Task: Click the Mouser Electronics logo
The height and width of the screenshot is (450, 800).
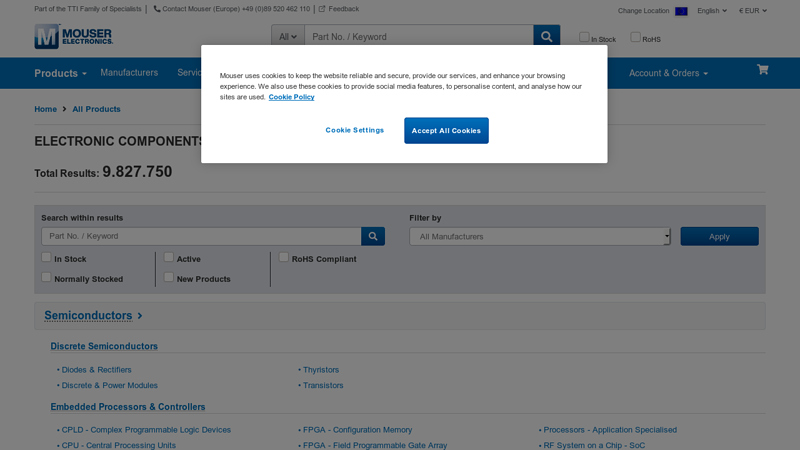Action: 73,37
